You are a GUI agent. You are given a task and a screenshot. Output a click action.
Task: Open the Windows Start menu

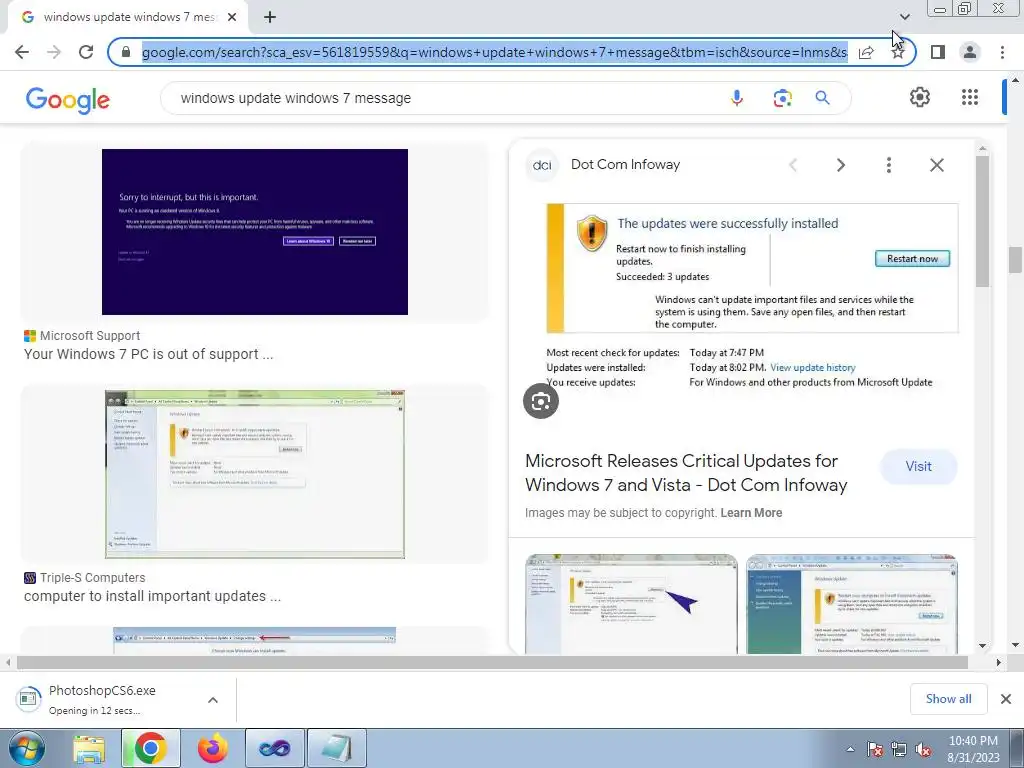26,748
